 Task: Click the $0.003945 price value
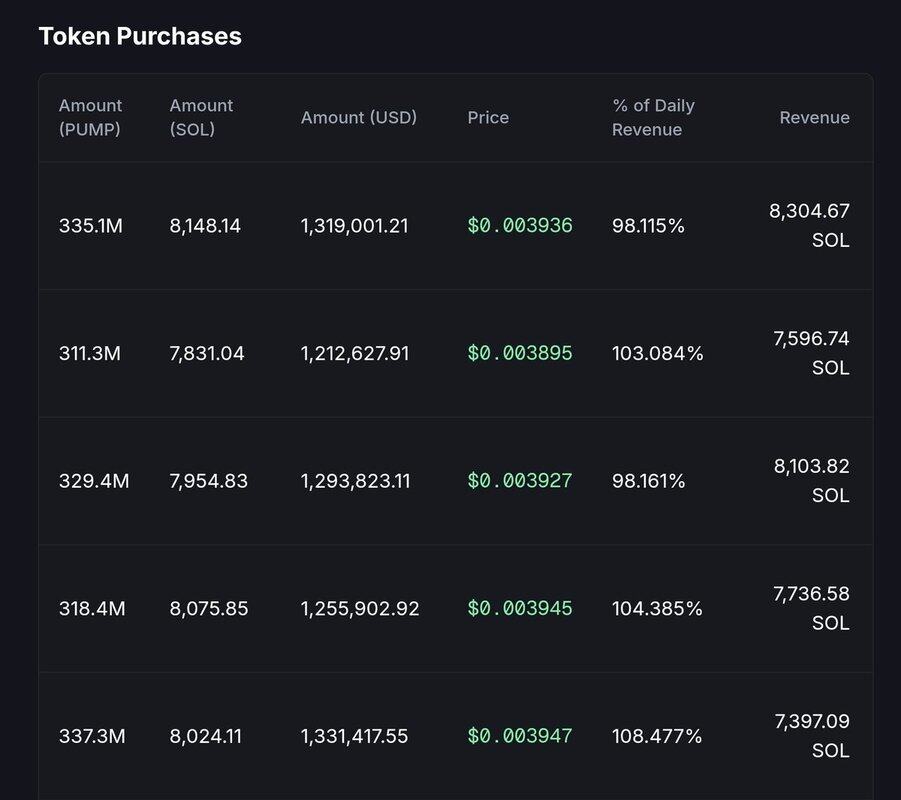tap(520, 608)
